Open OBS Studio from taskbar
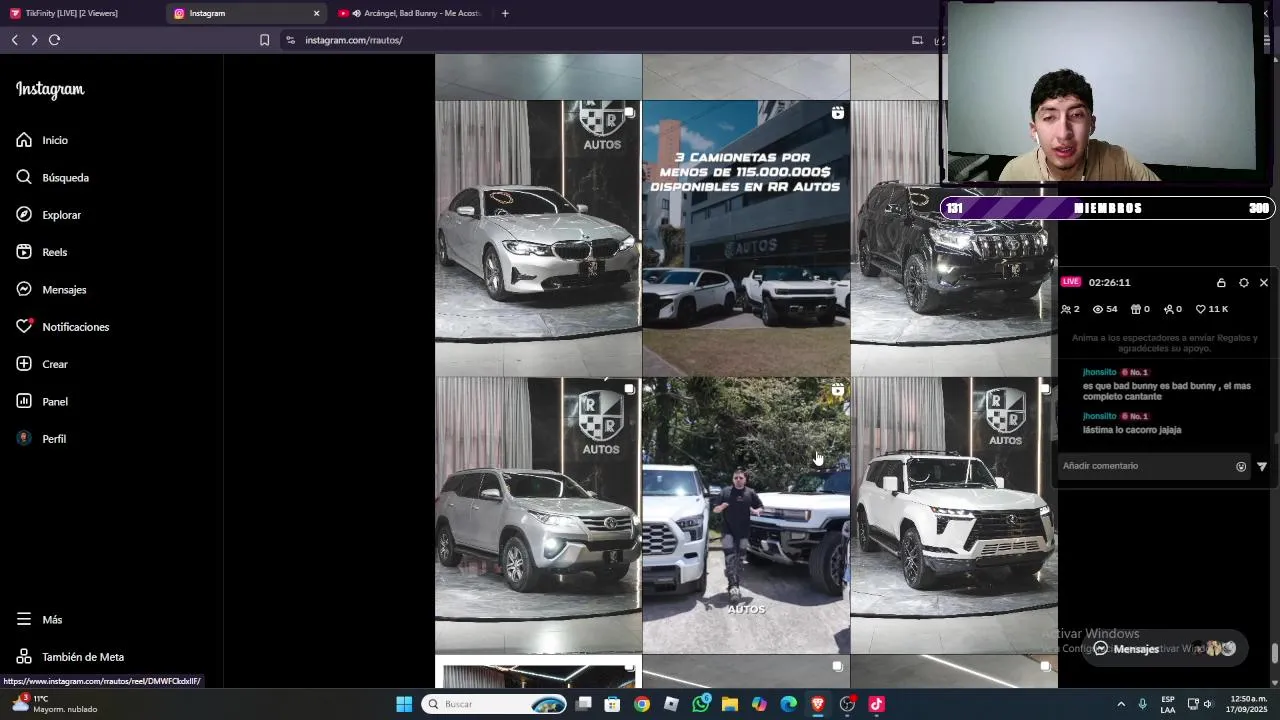 [847, 704]
